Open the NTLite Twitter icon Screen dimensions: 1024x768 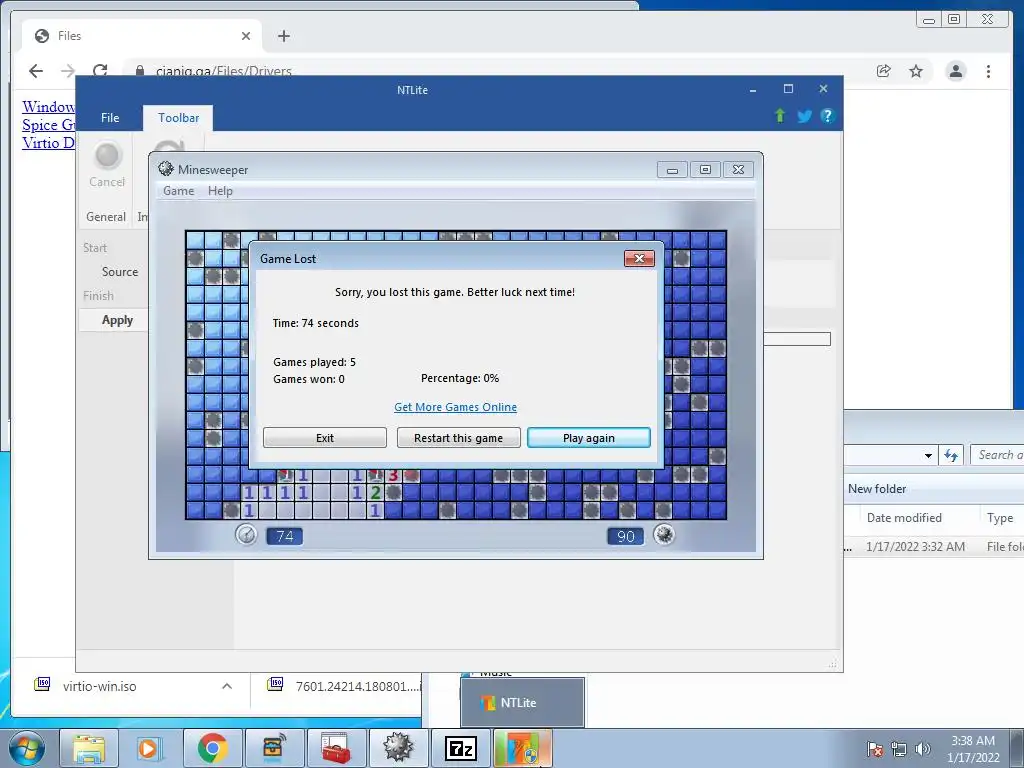click(x=804, y=116)
